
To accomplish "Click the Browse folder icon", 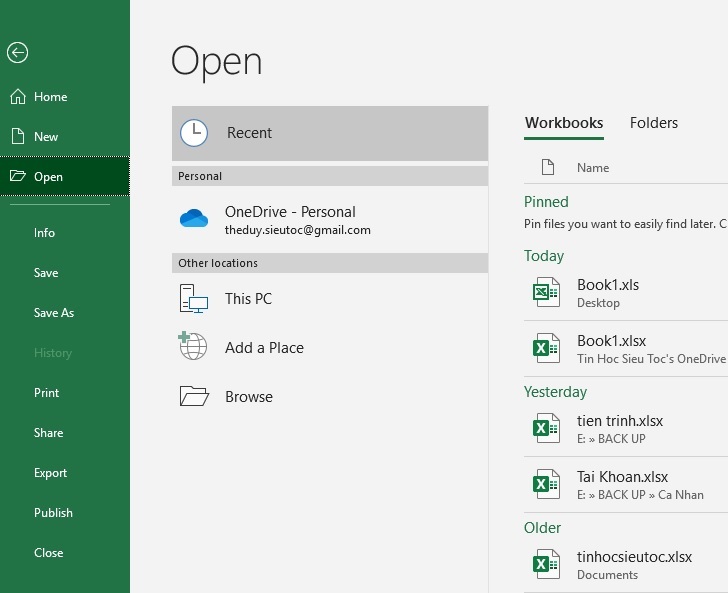I will [194, 396].
